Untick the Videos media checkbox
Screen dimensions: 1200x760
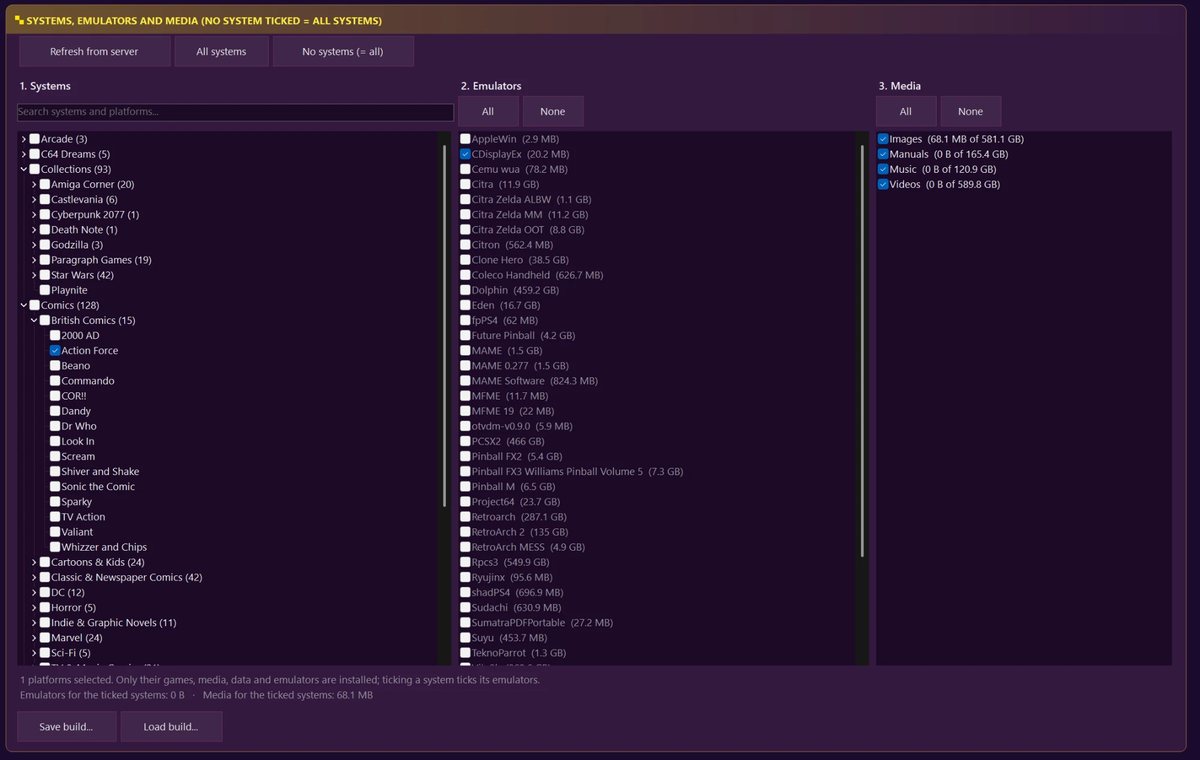883,184
